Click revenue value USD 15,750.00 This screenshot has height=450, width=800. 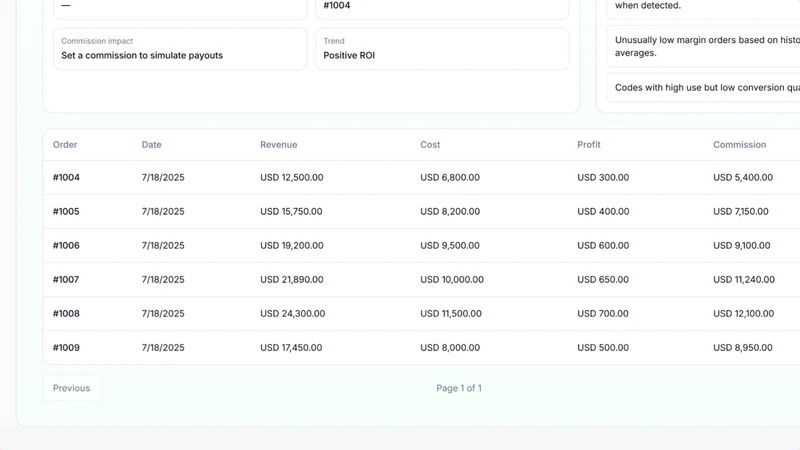[291, 212]
